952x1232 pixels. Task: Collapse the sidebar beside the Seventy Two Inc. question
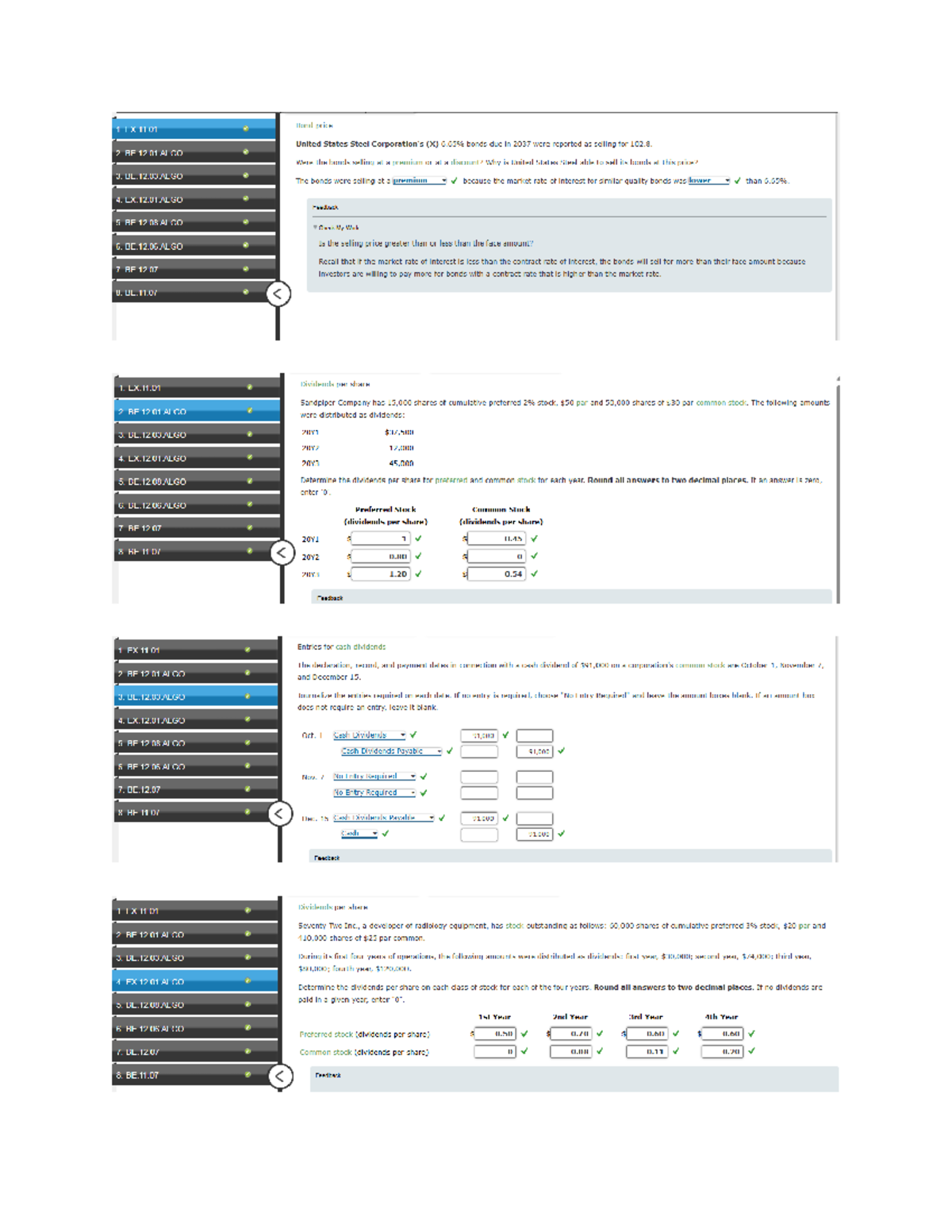point(279,1077)
